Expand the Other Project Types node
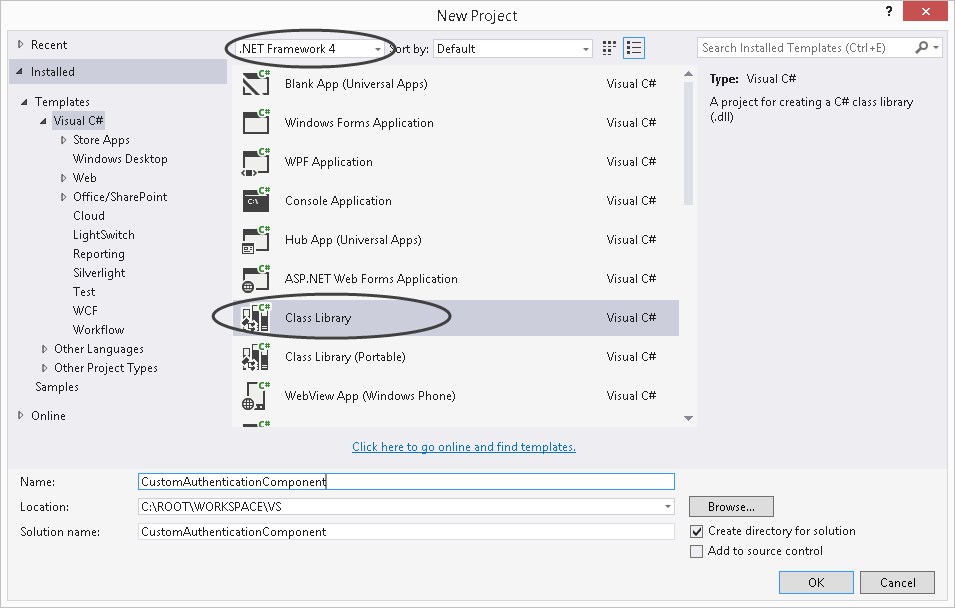Screen dimensions: 955x608 click(44, 368)
